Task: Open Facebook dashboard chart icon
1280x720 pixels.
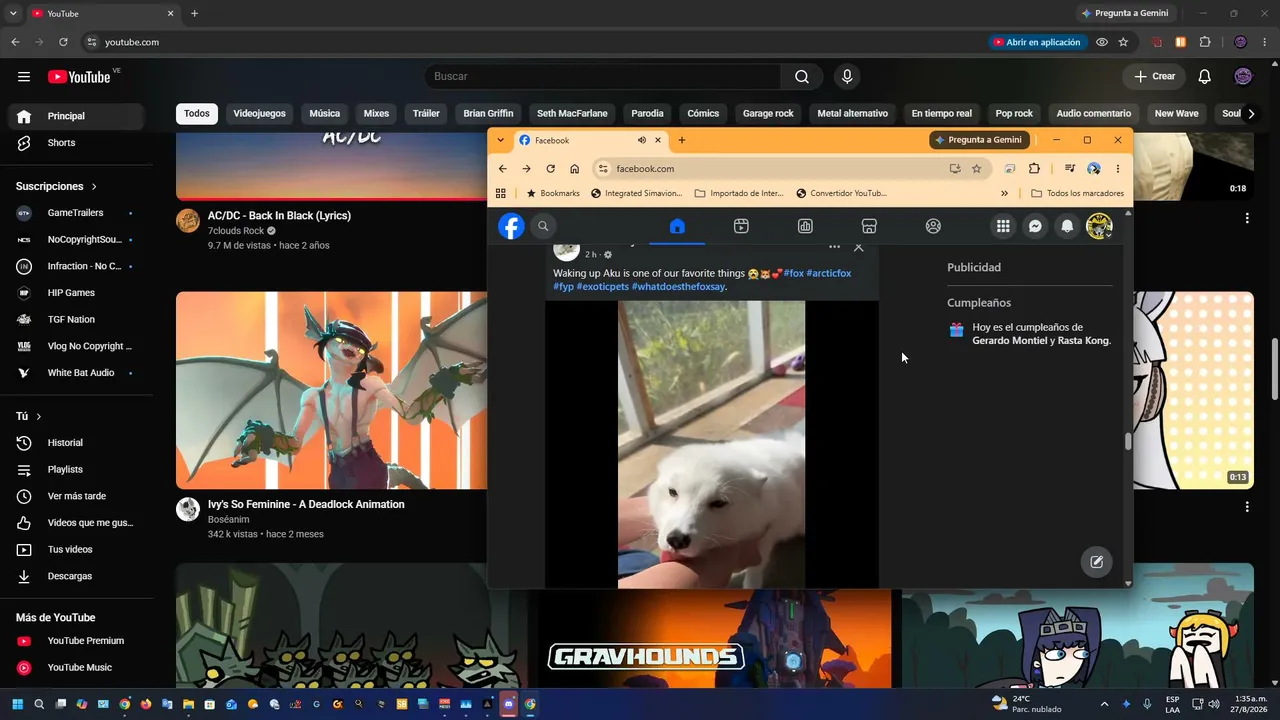Action: click(x=805, y=226)
